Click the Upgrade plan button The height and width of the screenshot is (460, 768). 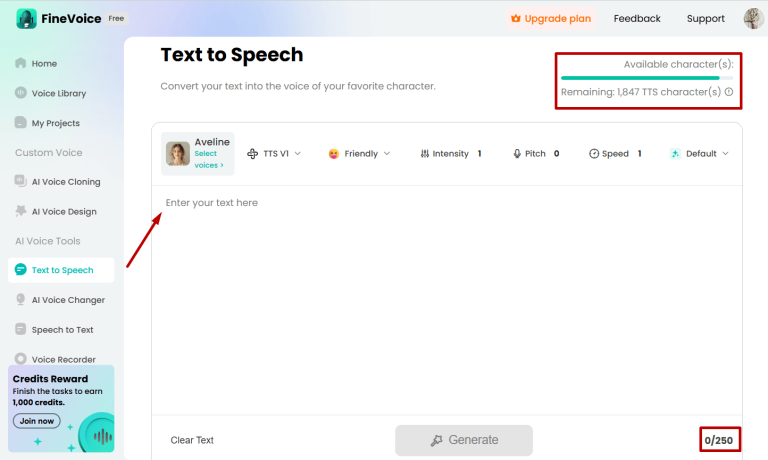(550, 18)
